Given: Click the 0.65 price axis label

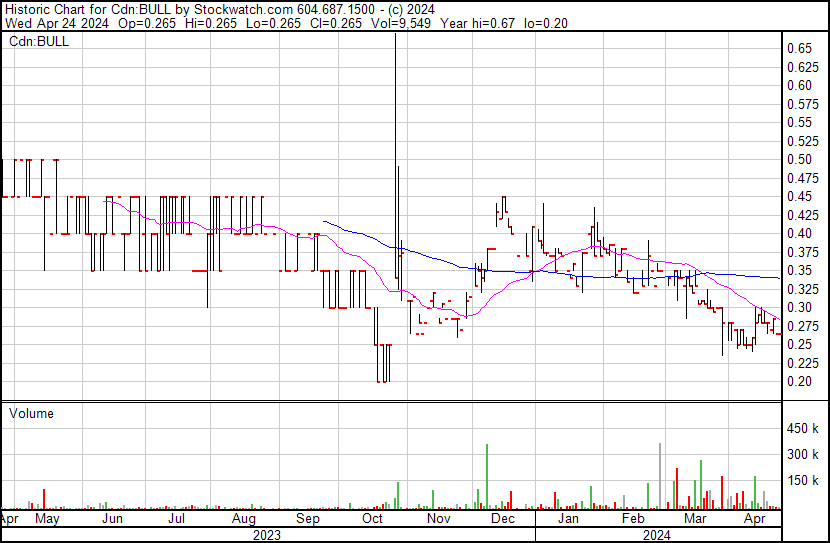Looking at the screenshot, I should [x=799, y=48].
